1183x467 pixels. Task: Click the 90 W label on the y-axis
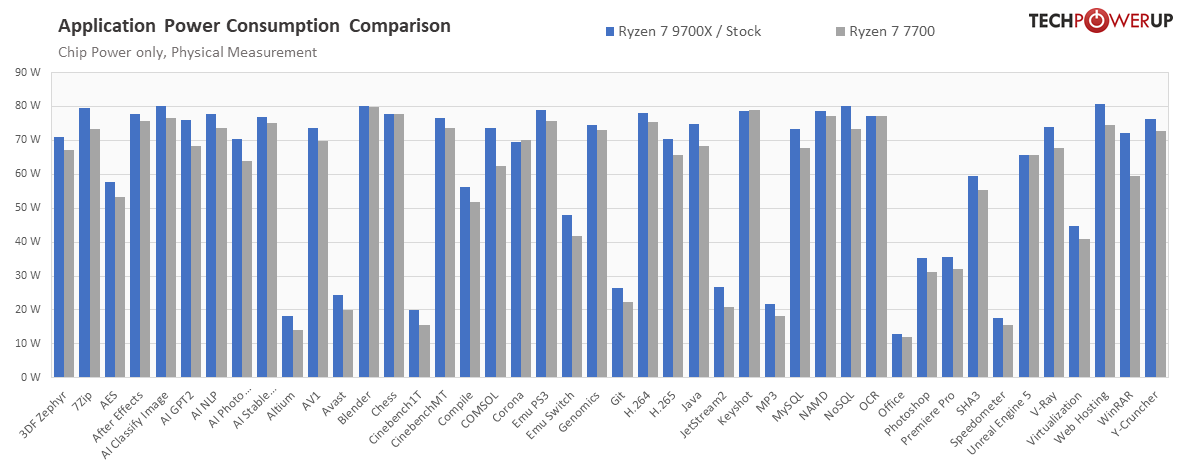tap(27, 72)
